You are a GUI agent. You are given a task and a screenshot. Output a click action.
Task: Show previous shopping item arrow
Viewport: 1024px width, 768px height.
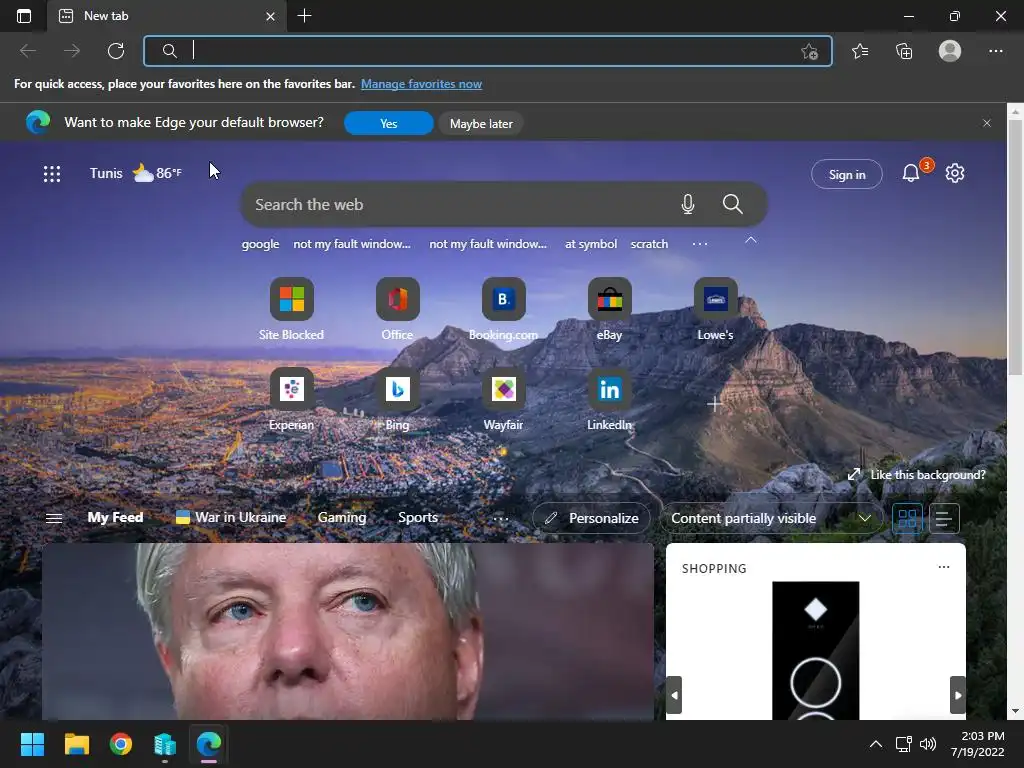(674, 696)
